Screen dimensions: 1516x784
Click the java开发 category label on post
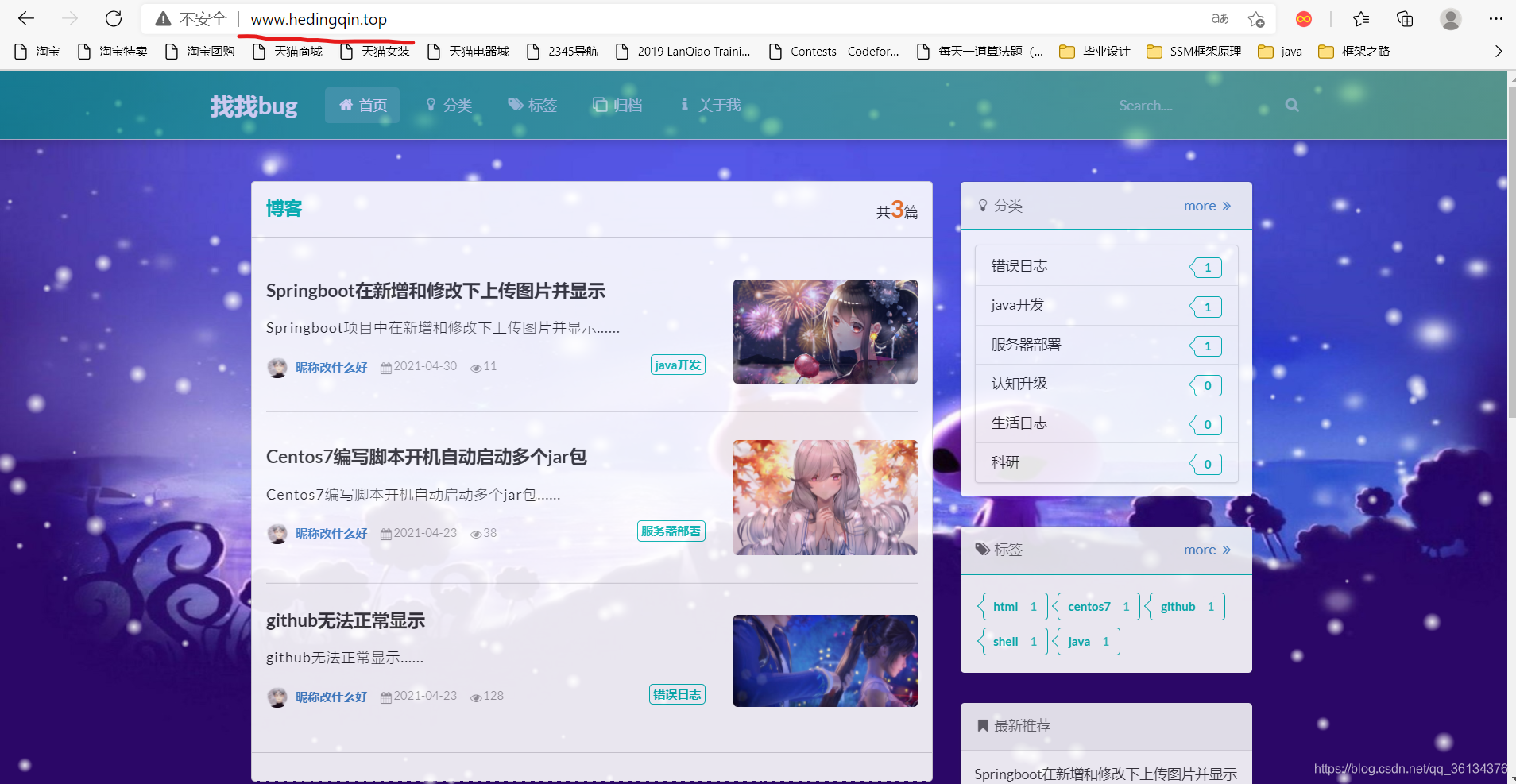coord(678,365)
